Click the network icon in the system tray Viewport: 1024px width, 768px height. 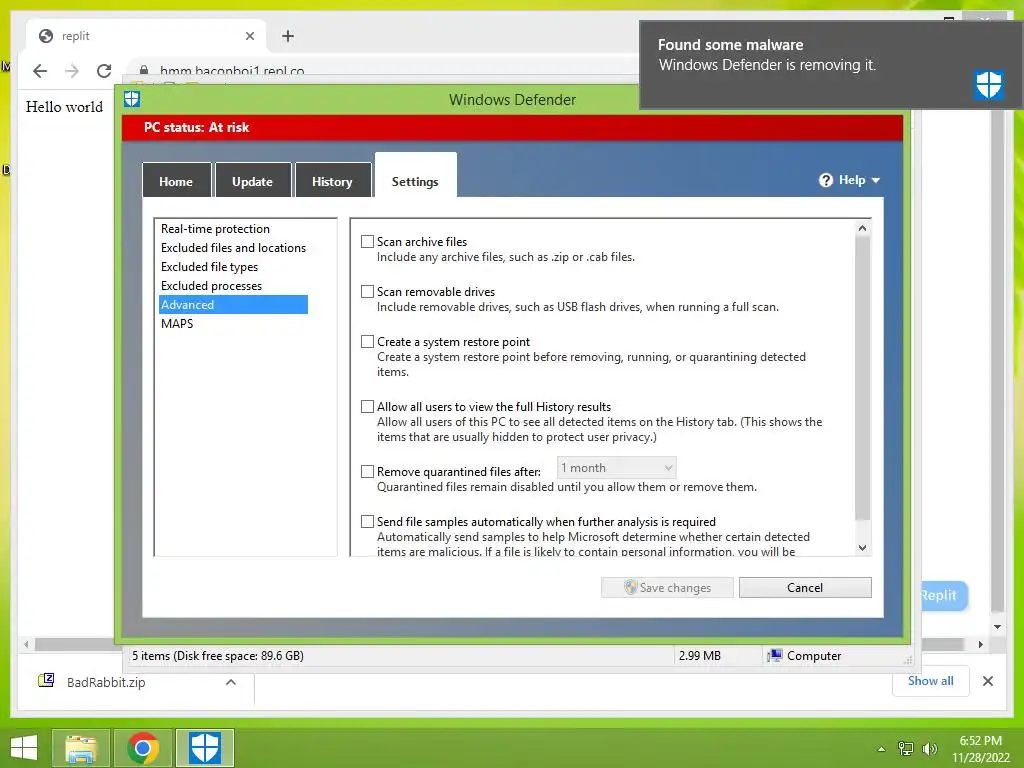906,749
